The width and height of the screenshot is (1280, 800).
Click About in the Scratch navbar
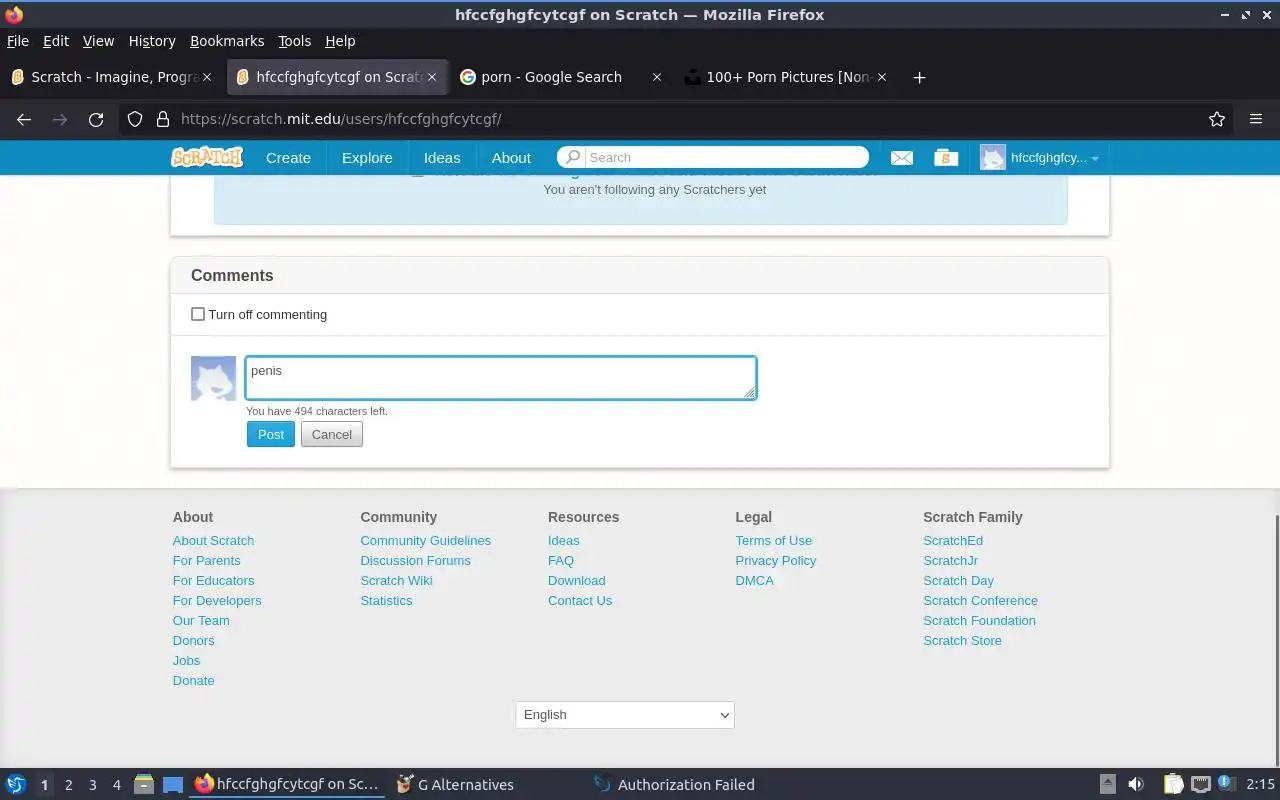pos(511,158)
